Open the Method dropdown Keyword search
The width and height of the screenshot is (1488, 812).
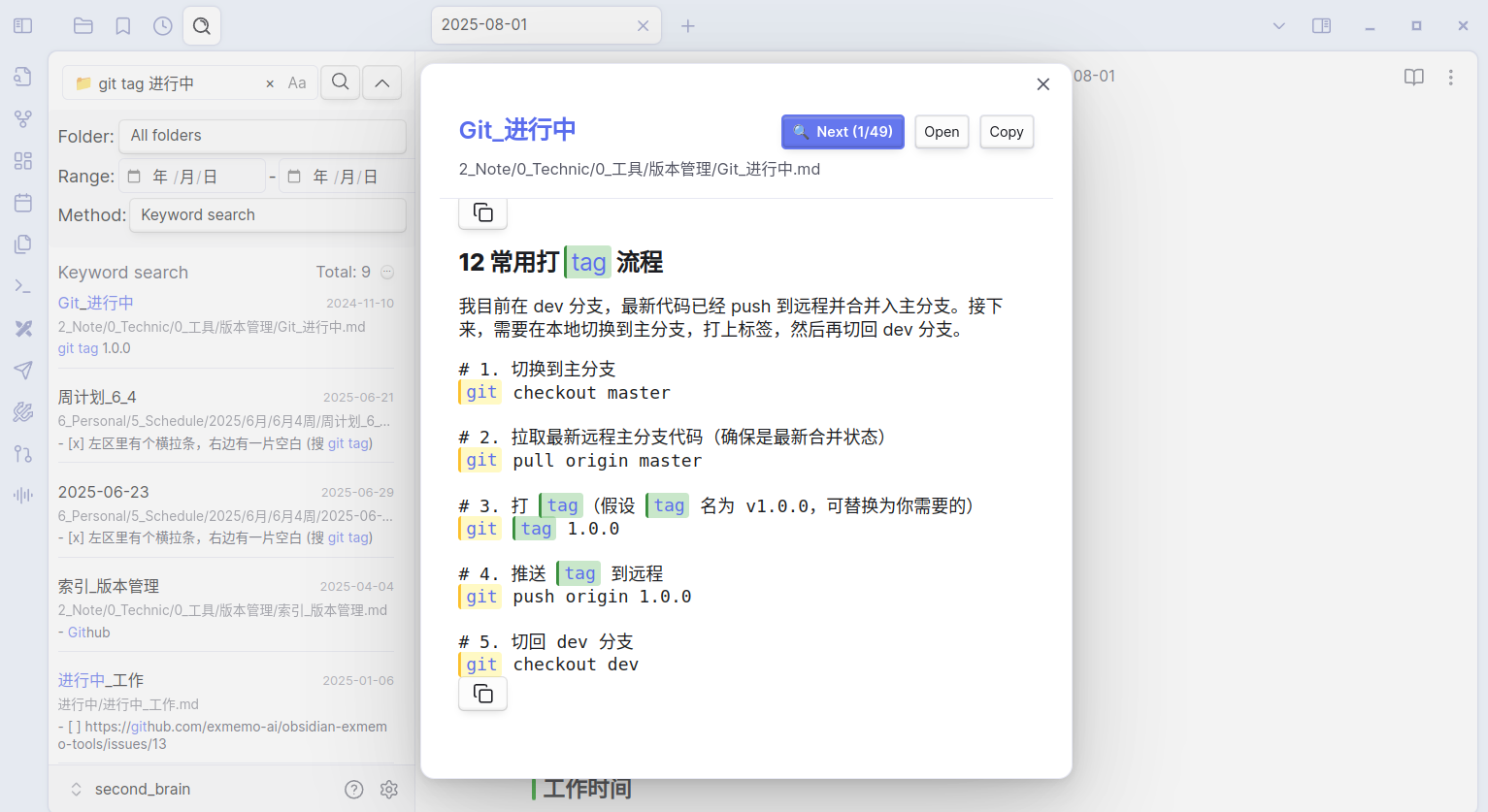coord(268,215)
